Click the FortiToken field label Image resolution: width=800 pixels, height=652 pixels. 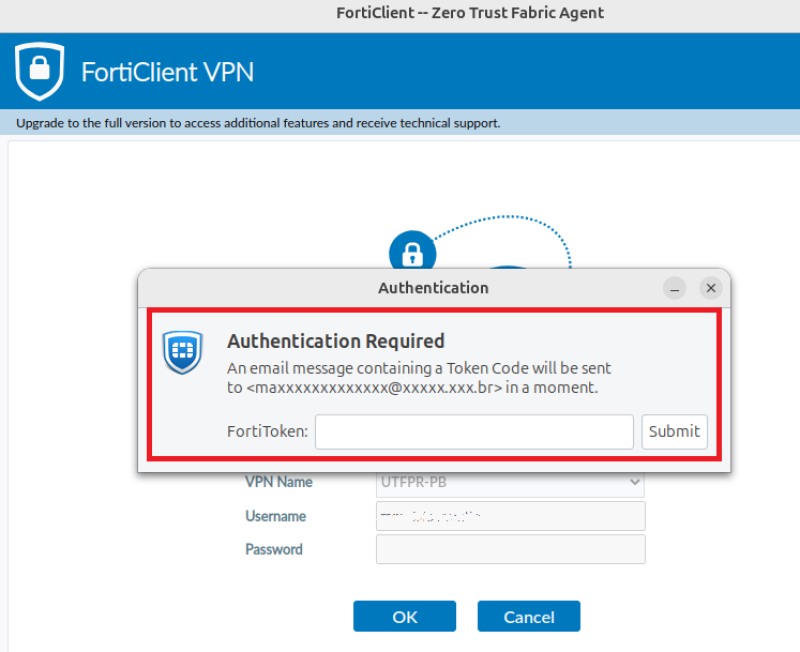pyautogui.click(x=268, y=432)
